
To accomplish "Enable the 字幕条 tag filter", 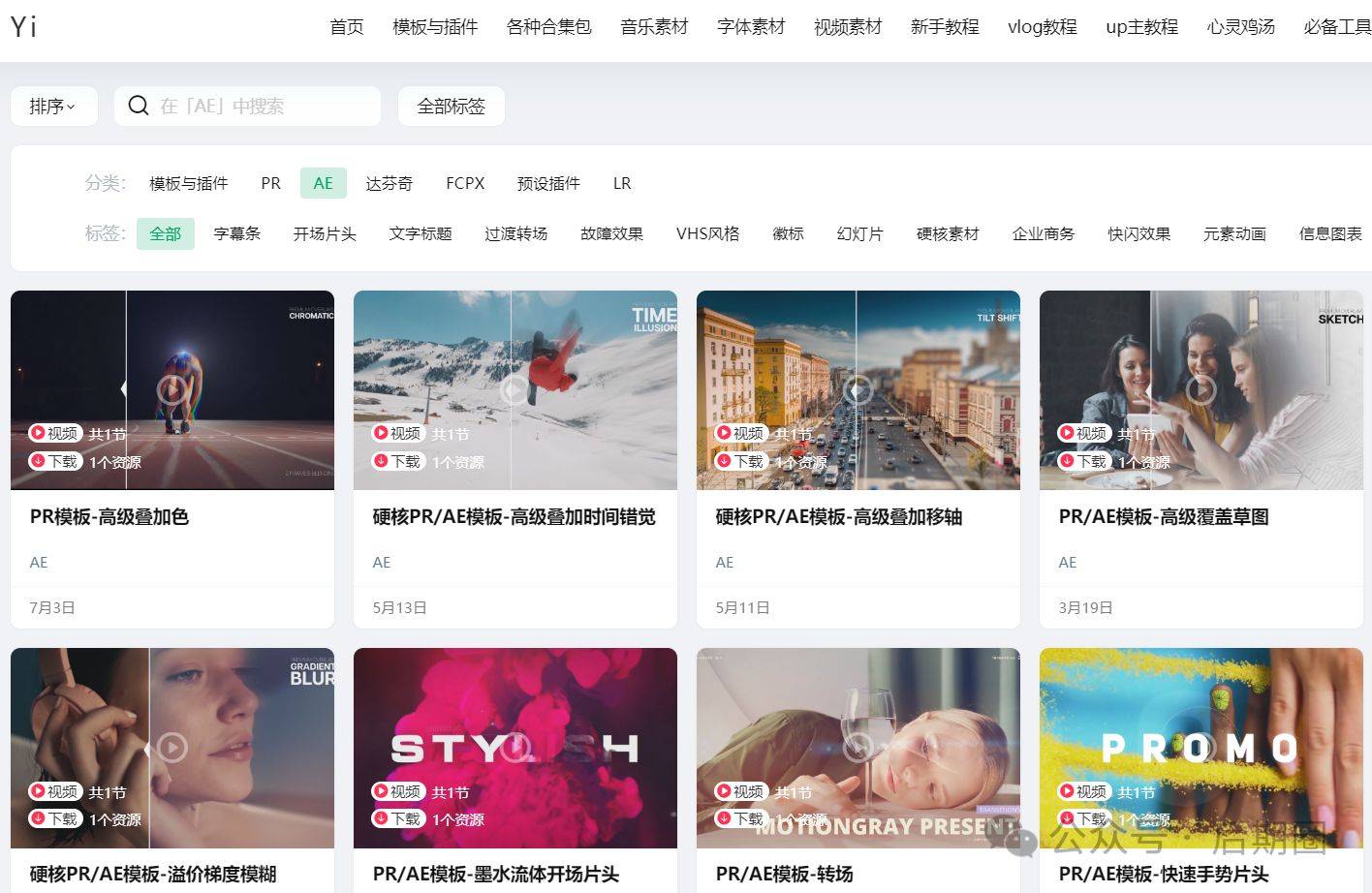I will [236, 233].
